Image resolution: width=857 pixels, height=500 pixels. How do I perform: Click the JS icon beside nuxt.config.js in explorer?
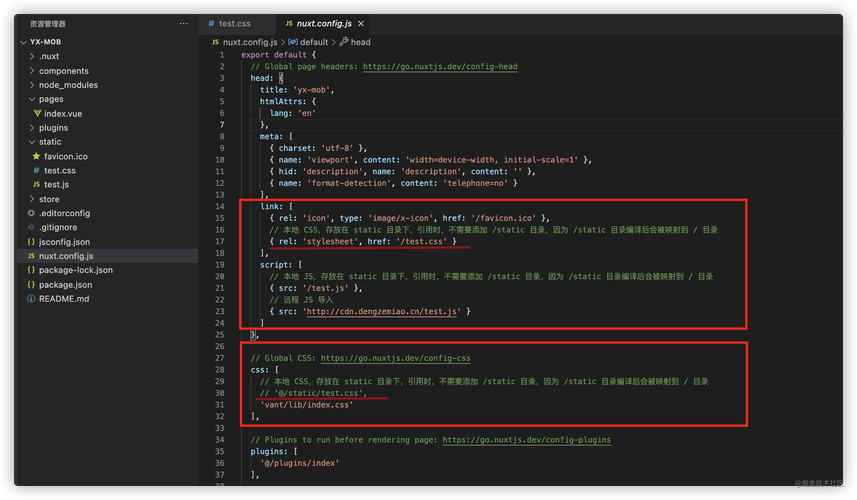pyautogui.click(x=31, y=255)
